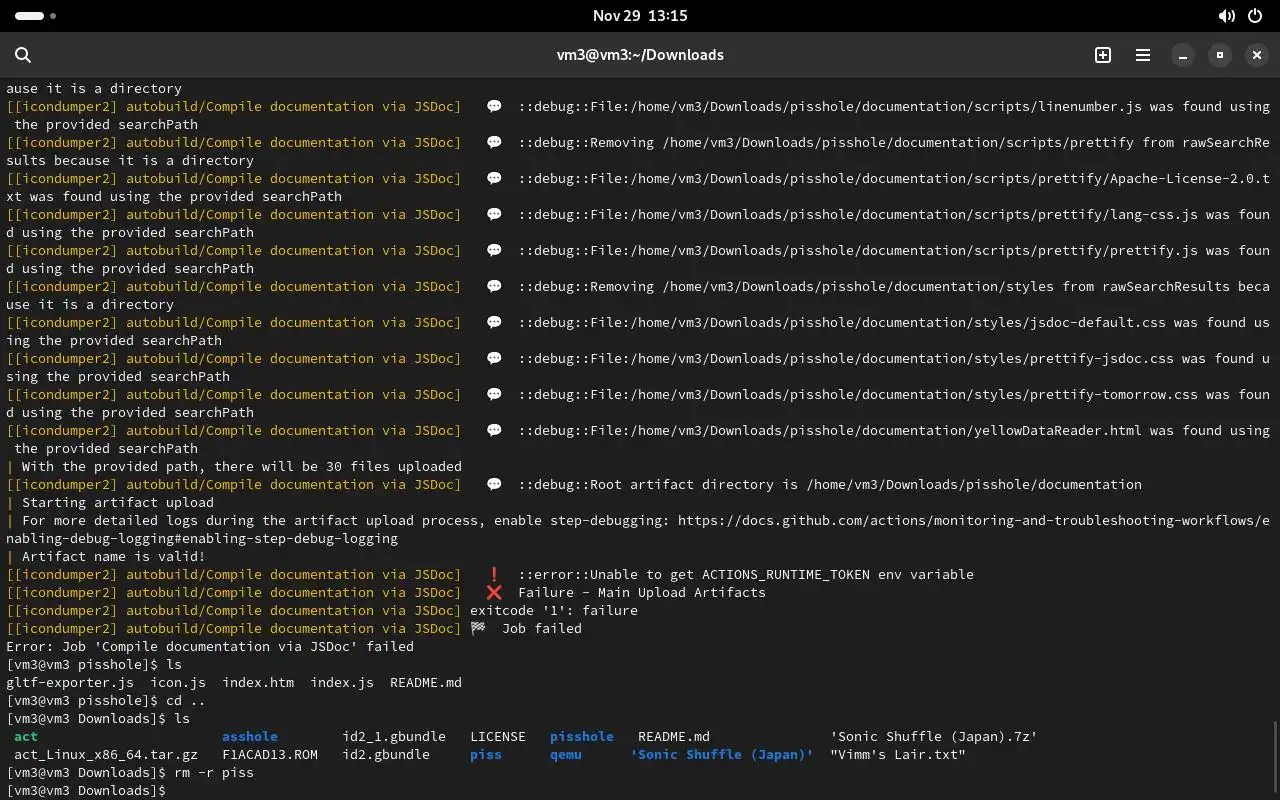Viewport: 1280px width, 800px height.
Task: Click the checkered flag before 'Job failed'
Action: pos(478,628)
